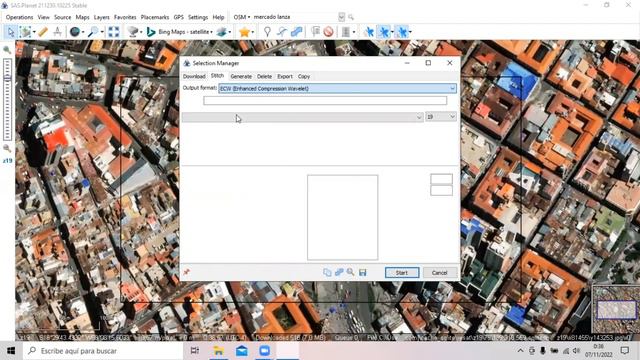Zoom in with the left sidebar magnifier
The image size is (640, 360).
[7, 50]
